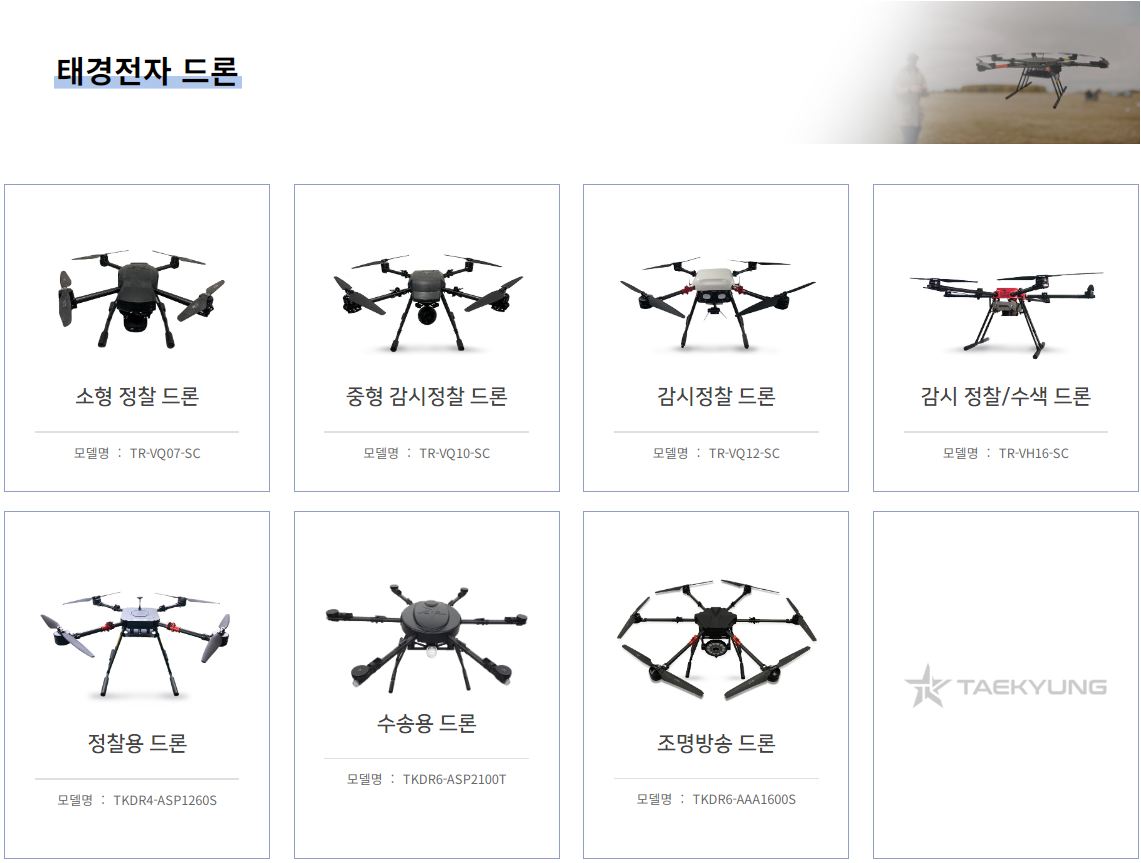Open the 소형 정찰 드론 product image
1141x863 pixels.
point(138,299)
